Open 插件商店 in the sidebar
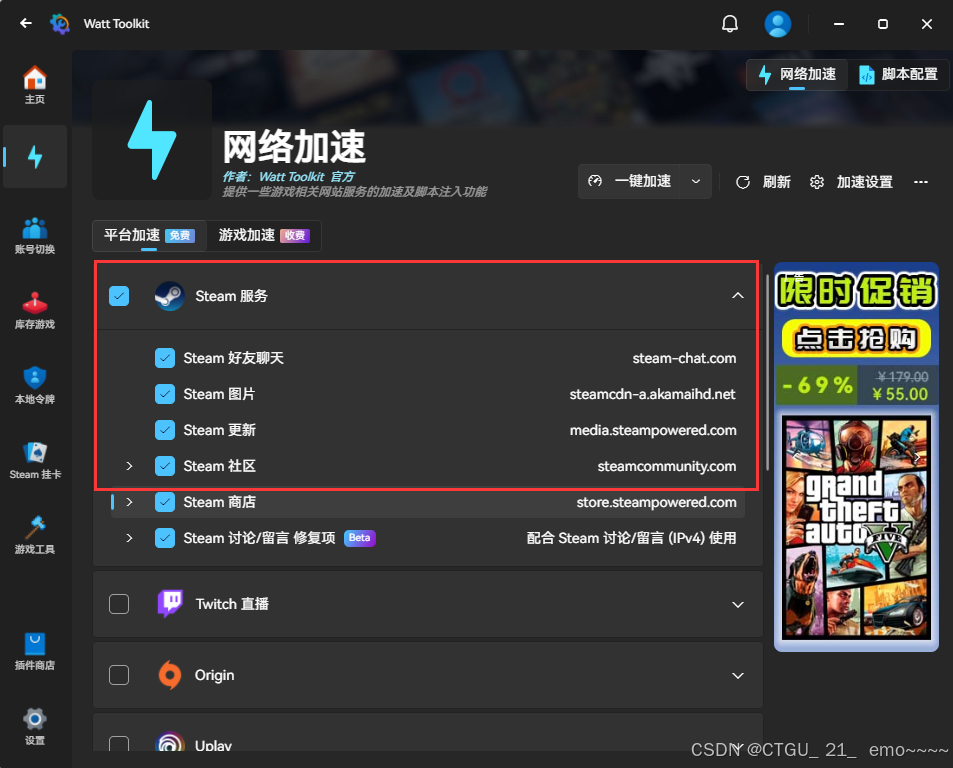Image resolution: width=953 pixels, height=768 pixels. (x=35, y=651)
